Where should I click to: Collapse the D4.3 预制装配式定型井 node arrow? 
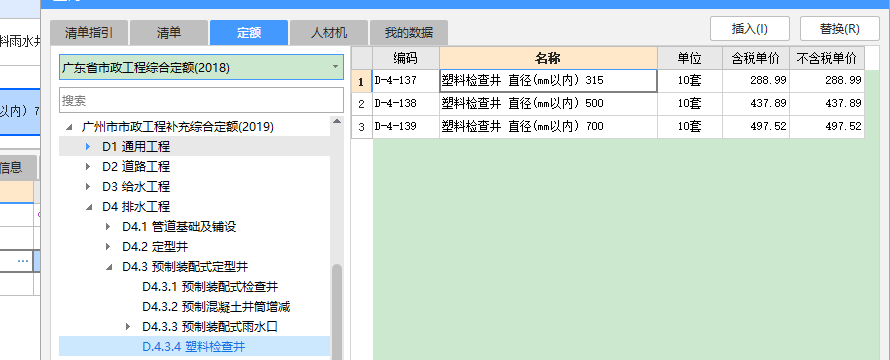[109, 267]
